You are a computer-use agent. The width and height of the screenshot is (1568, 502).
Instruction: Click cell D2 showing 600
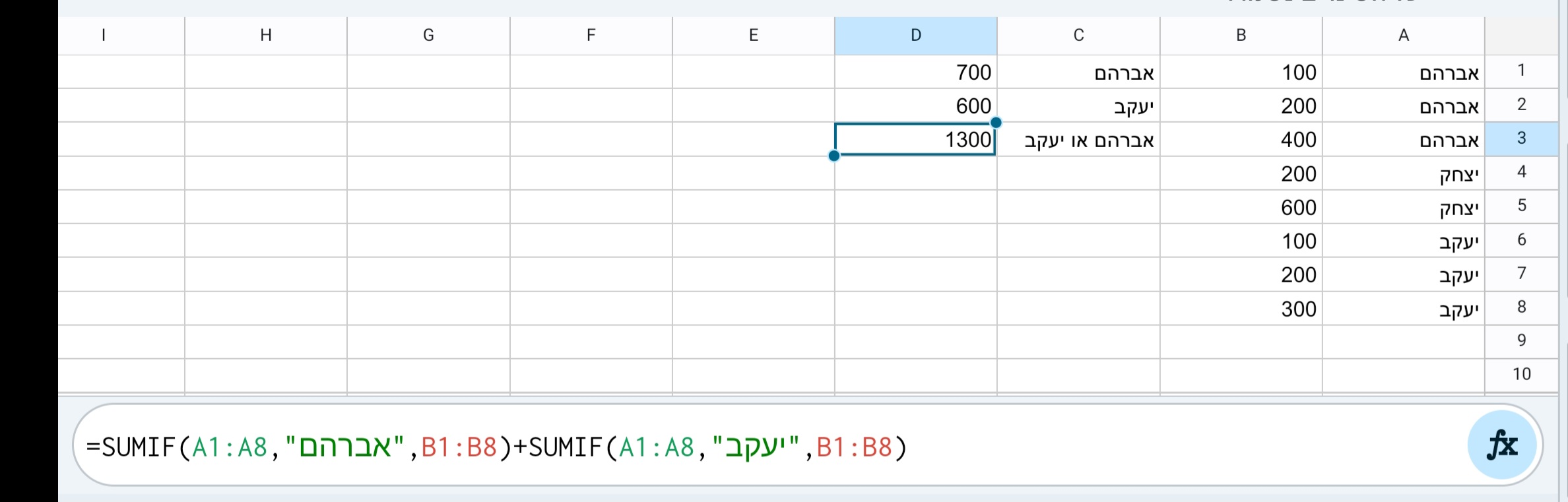(x=915, y=106)
